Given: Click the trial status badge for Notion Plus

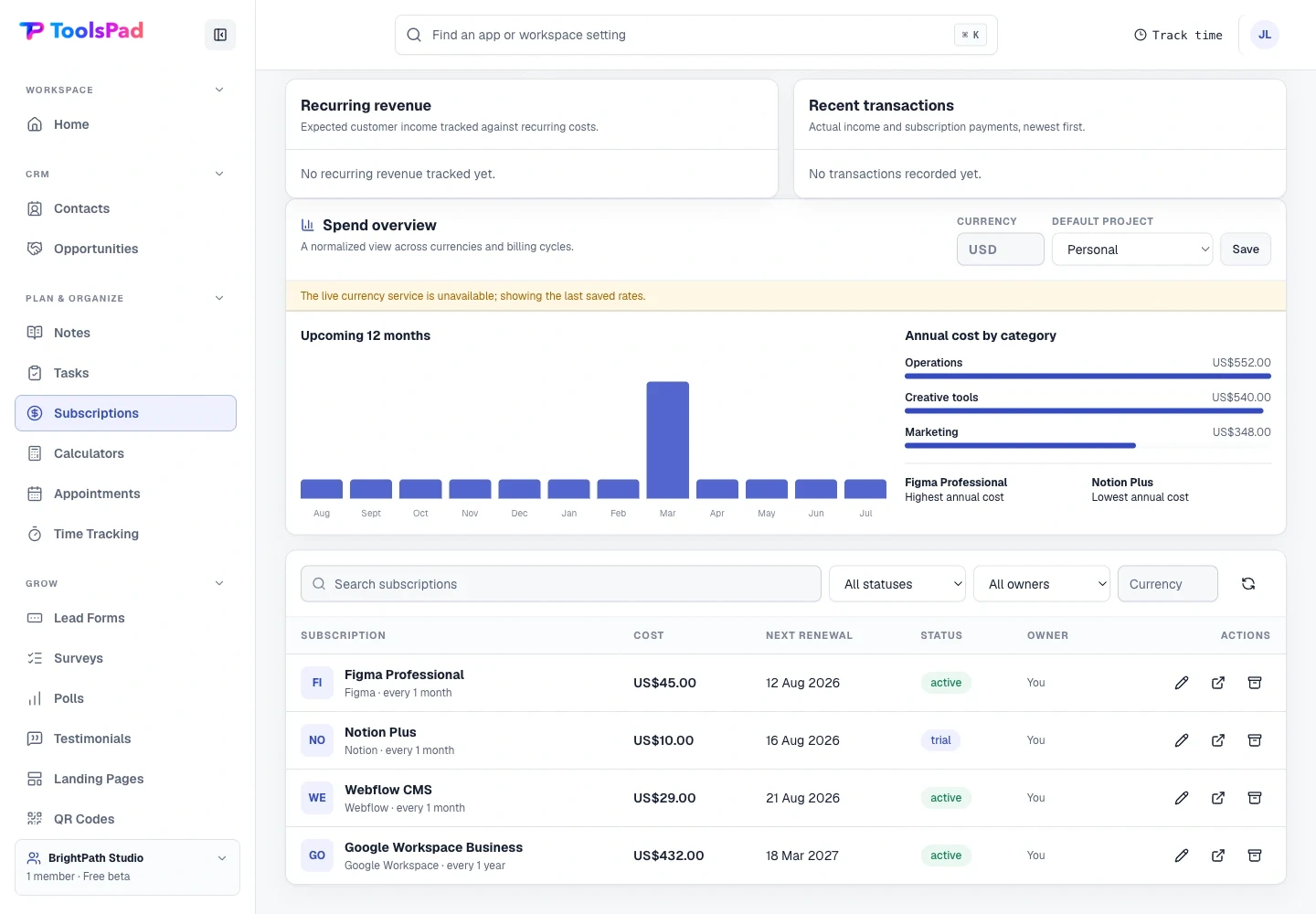Looking at the screenshot, I should [x=940, y=740].
